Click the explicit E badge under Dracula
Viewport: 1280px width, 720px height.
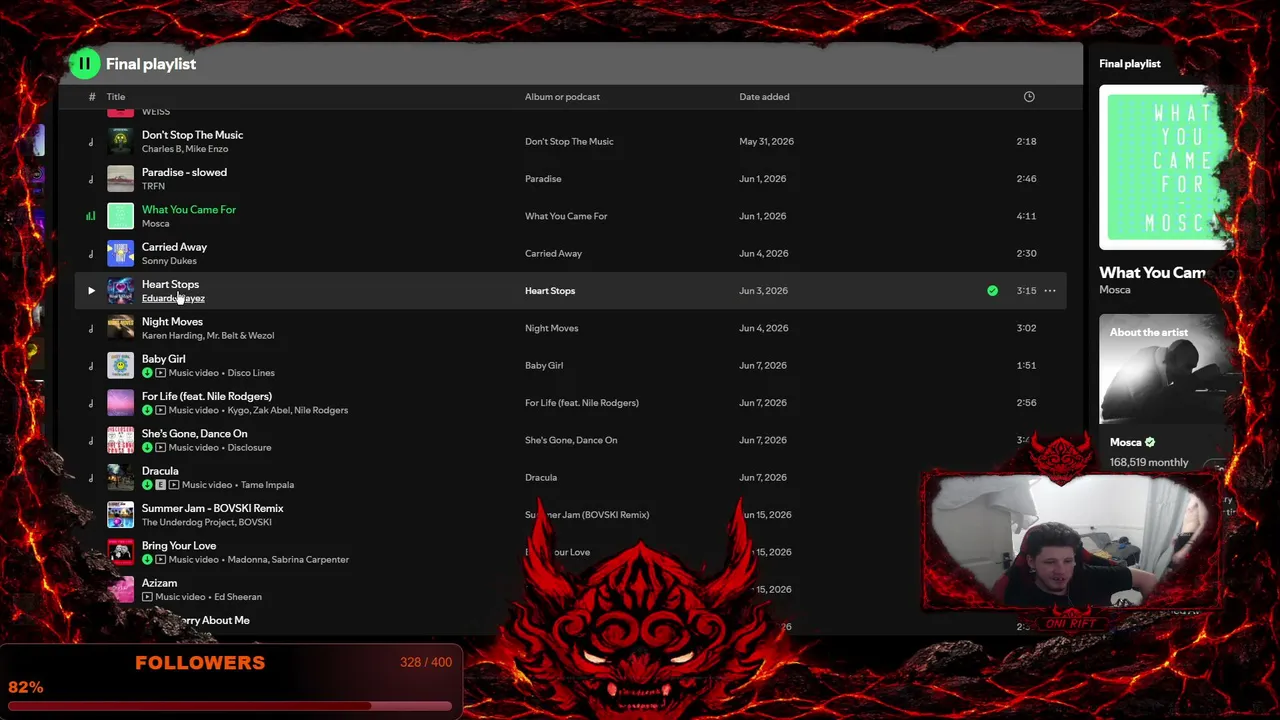coord(160,485)
